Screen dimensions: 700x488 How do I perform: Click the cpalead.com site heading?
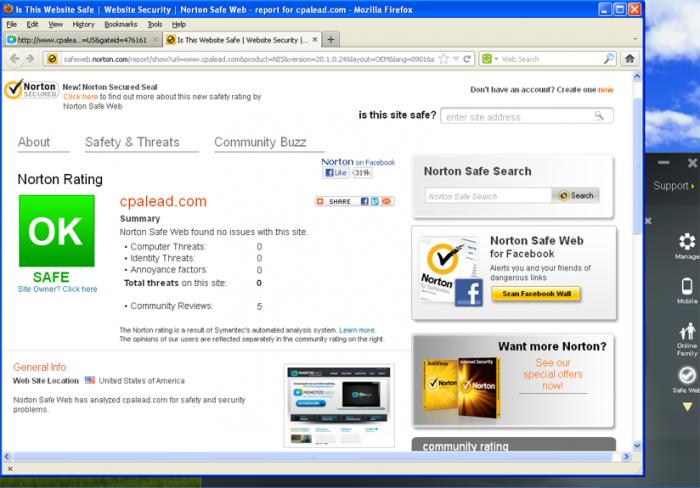[163, 201]
